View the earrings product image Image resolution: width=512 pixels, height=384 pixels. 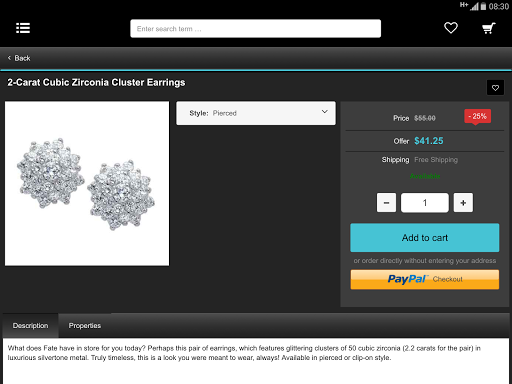87,184
